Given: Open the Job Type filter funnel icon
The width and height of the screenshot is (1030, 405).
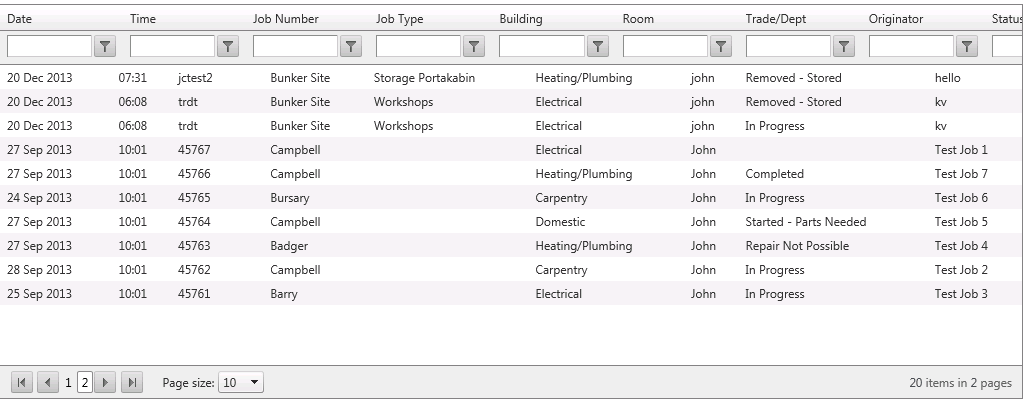Looking at the screenshot, I should coord(474,47).
